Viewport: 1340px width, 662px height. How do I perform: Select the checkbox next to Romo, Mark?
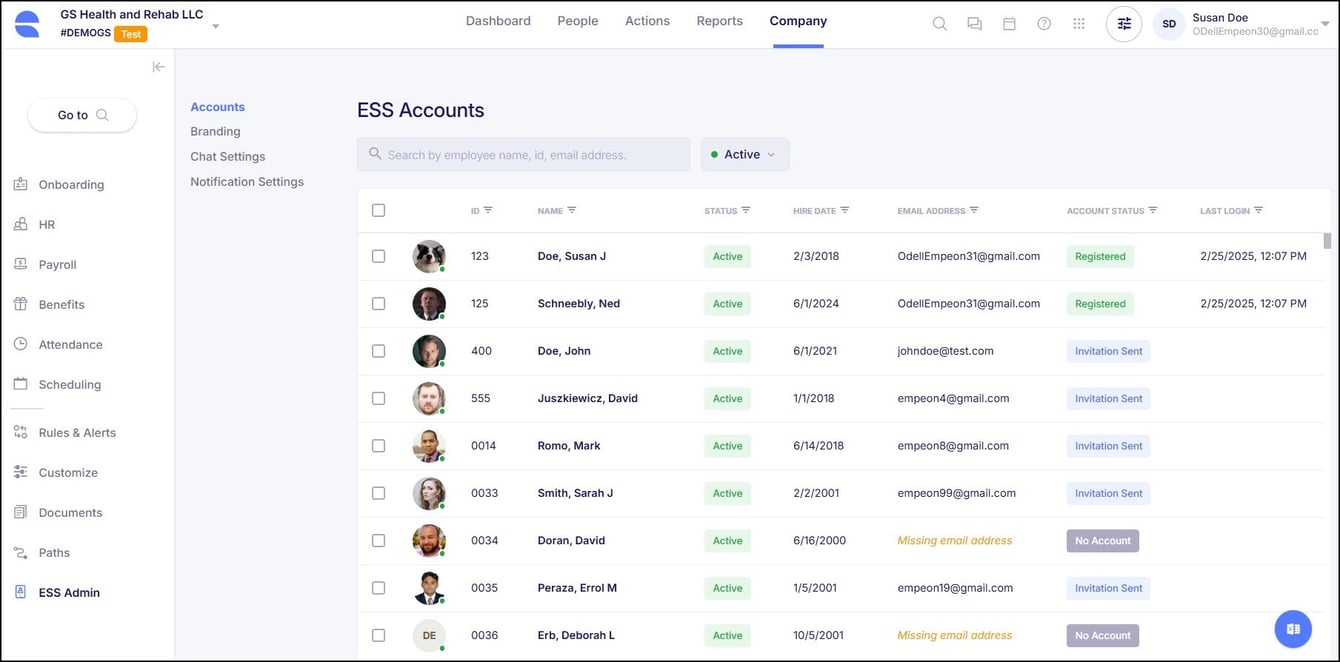click(x=378, y=445)
